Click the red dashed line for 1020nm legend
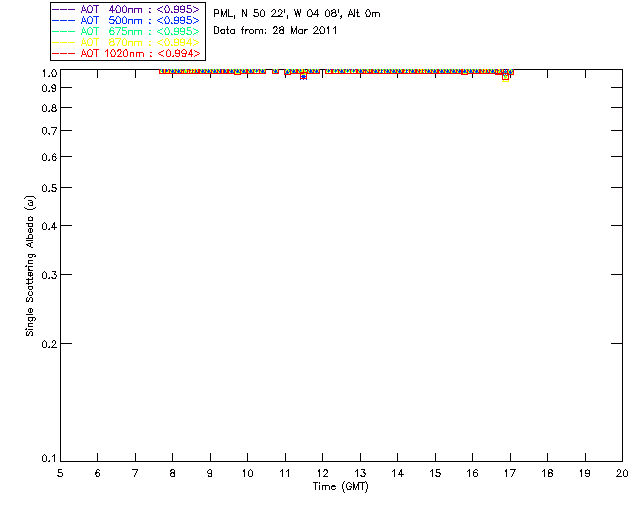Screen dimensions: 640x512 [x=63, y=53]
